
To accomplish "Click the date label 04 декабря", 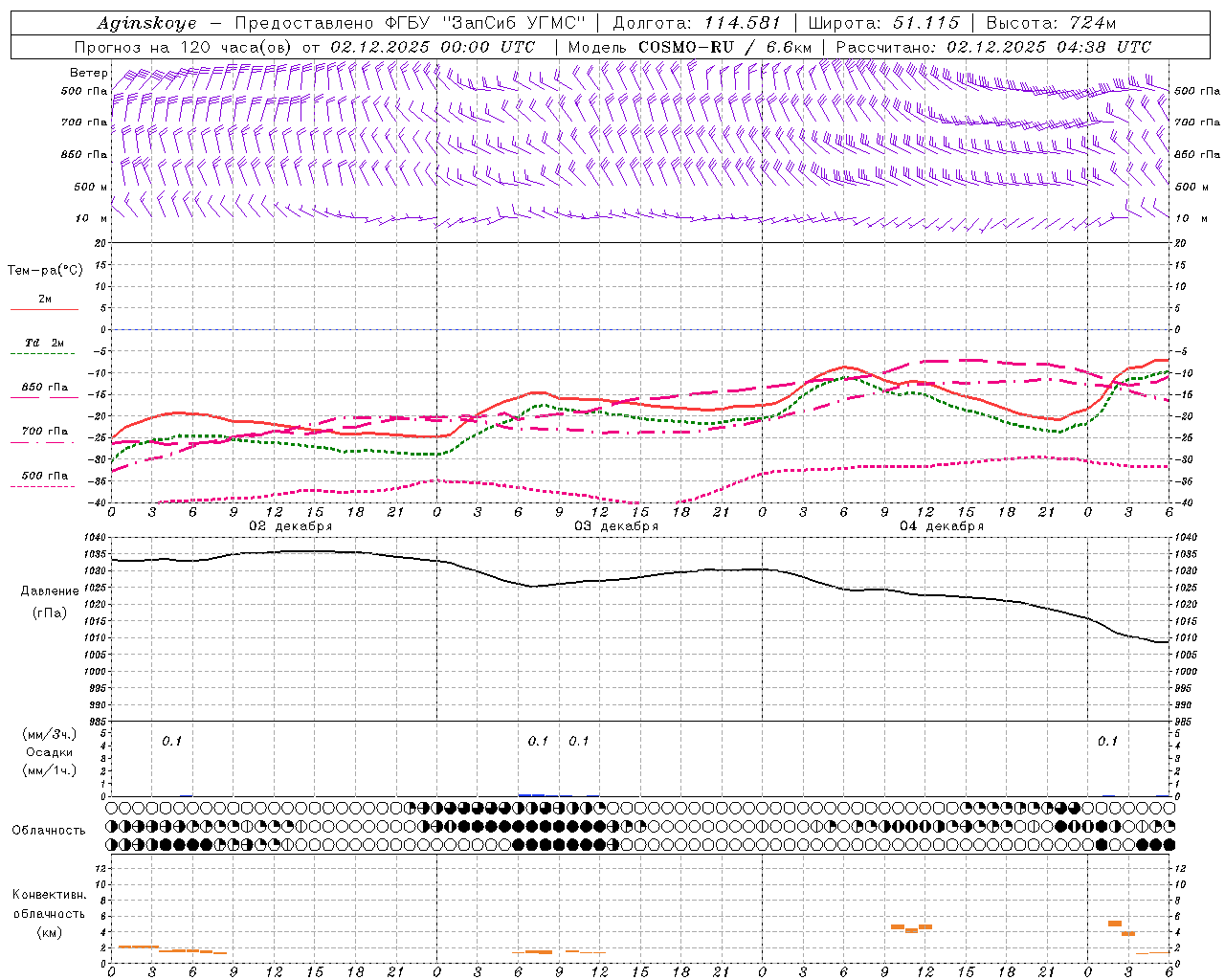I will (x=942, y=526).
